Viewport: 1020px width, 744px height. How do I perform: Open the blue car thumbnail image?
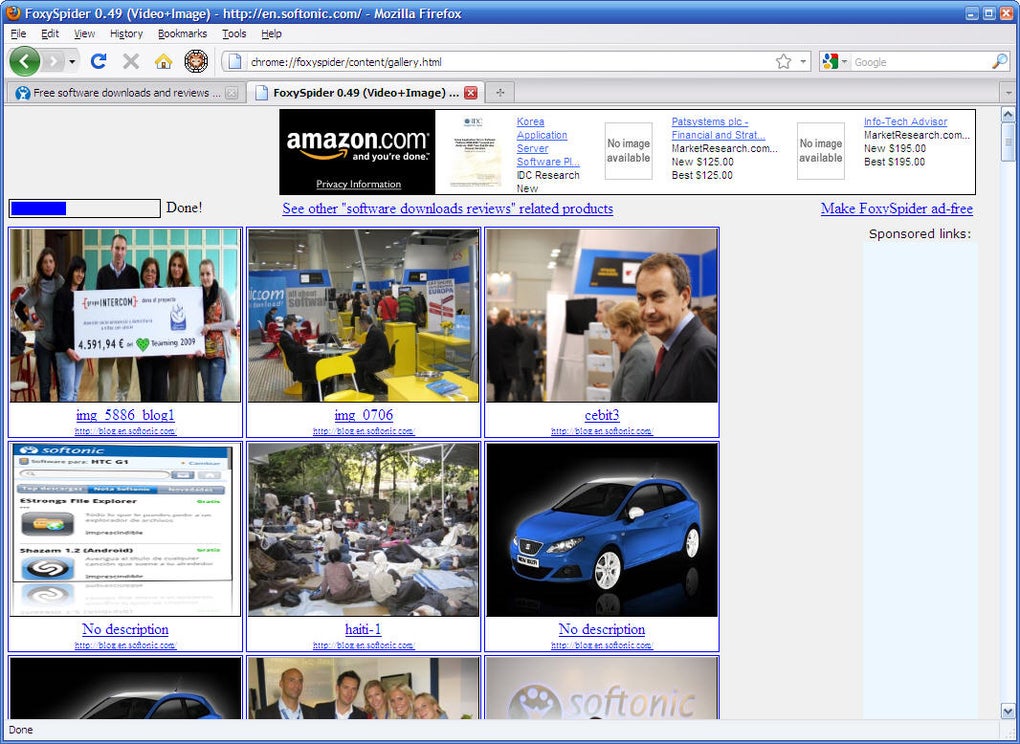602,530
